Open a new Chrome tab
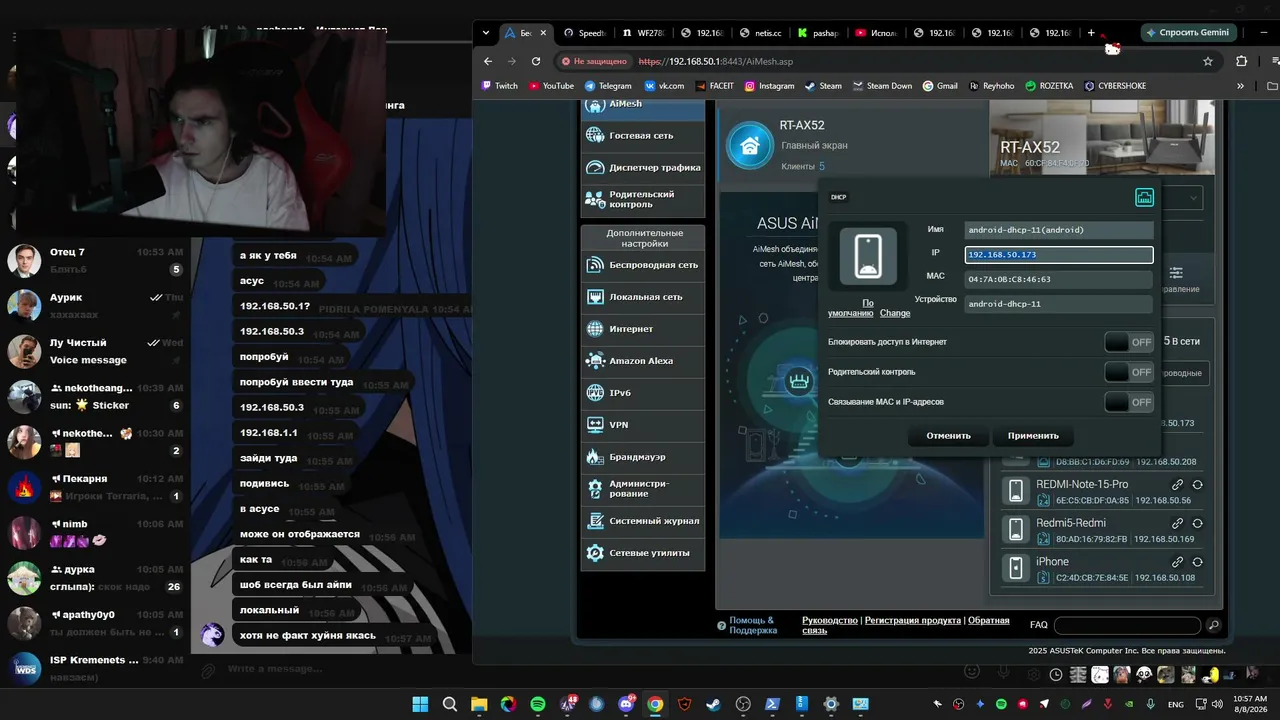 click(1091, 33)
